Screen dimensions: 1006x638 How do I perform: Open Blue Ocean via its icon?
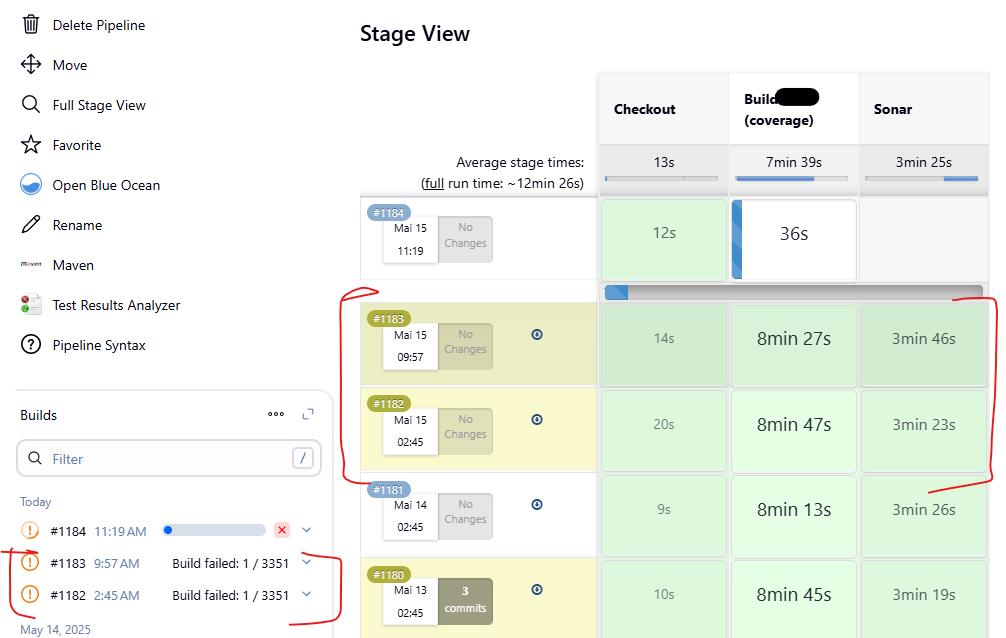(x=31, y=185)
